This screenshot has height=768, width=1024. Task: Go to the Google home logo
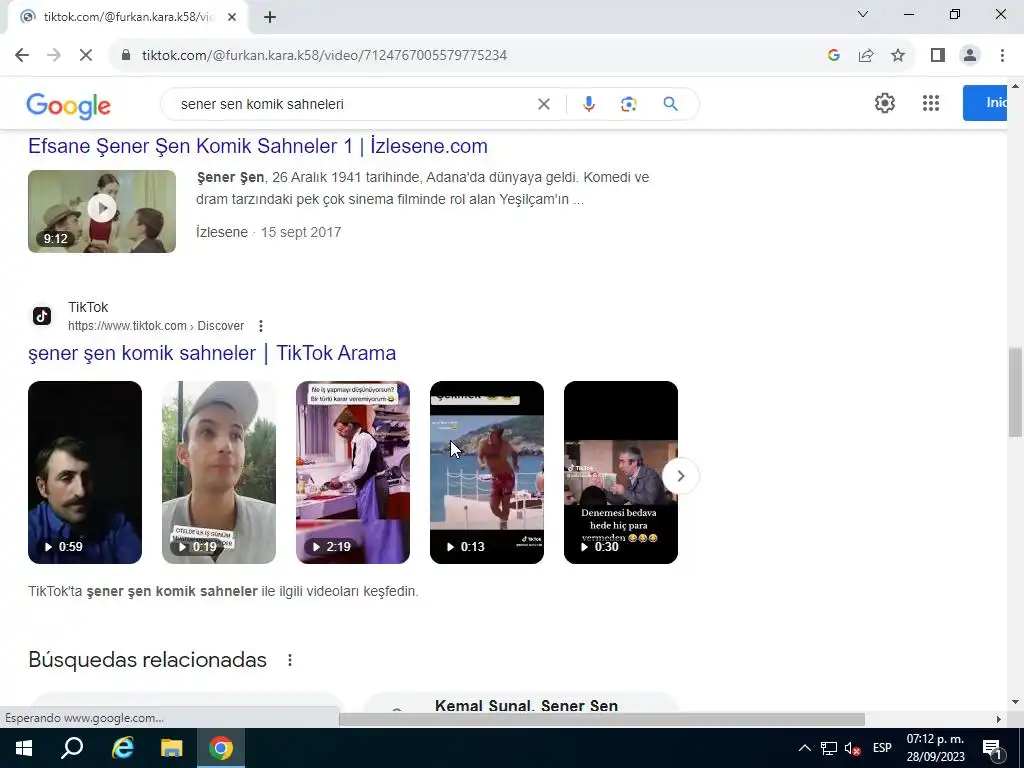click(x=69, y=105)
